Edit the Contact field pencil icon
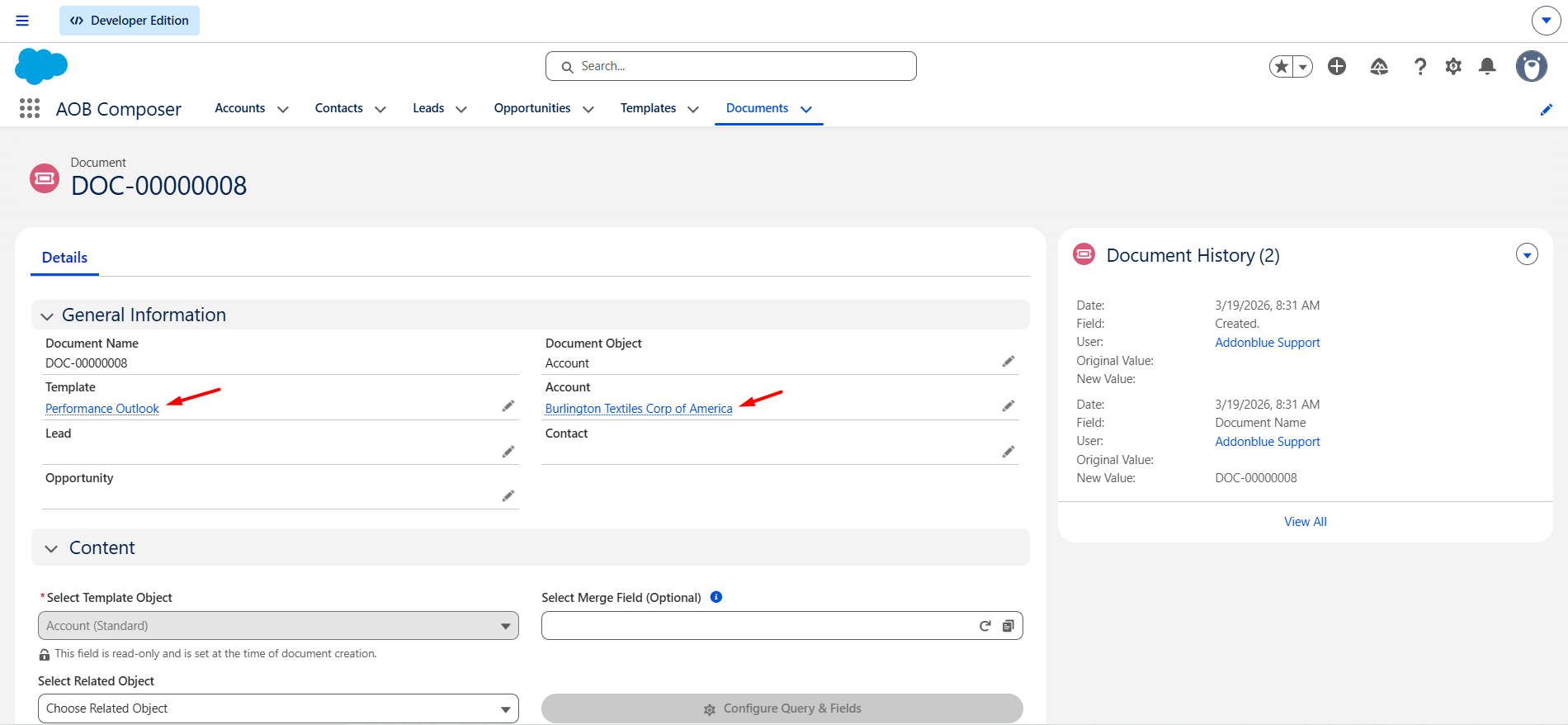Image resolution: width=1568 pixels, height=725 pixels. [x=1008, y=452]
